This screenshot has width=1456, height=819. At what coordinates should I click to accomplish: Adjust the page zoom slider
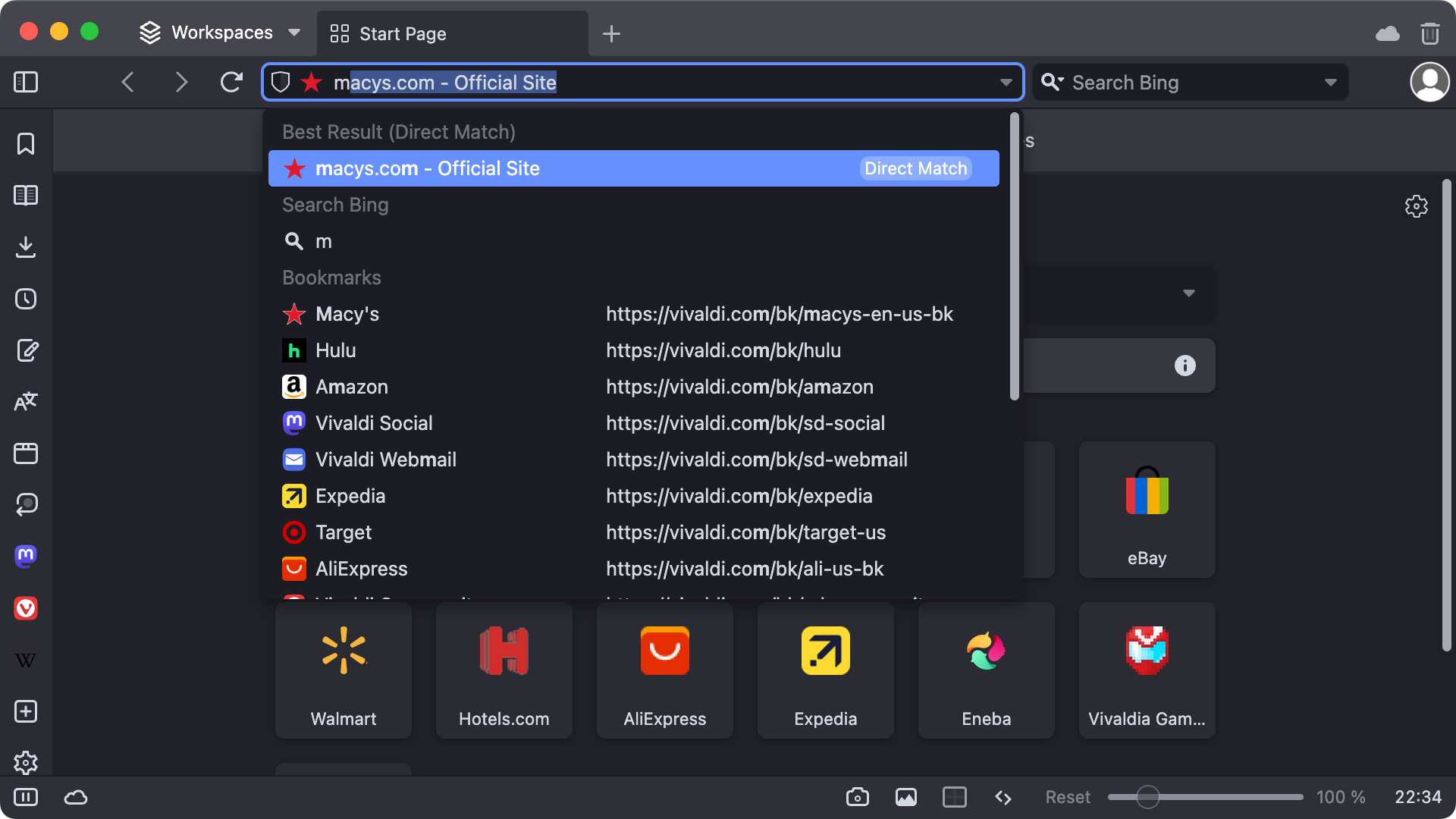click(x=1147, y=797)
